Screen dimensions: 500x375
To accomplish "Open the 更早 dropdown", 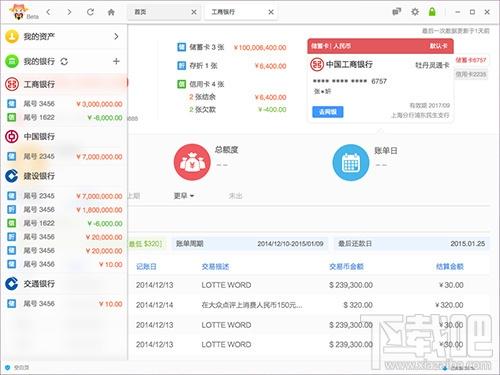I will pyautogui.click(x=184, y=196).
